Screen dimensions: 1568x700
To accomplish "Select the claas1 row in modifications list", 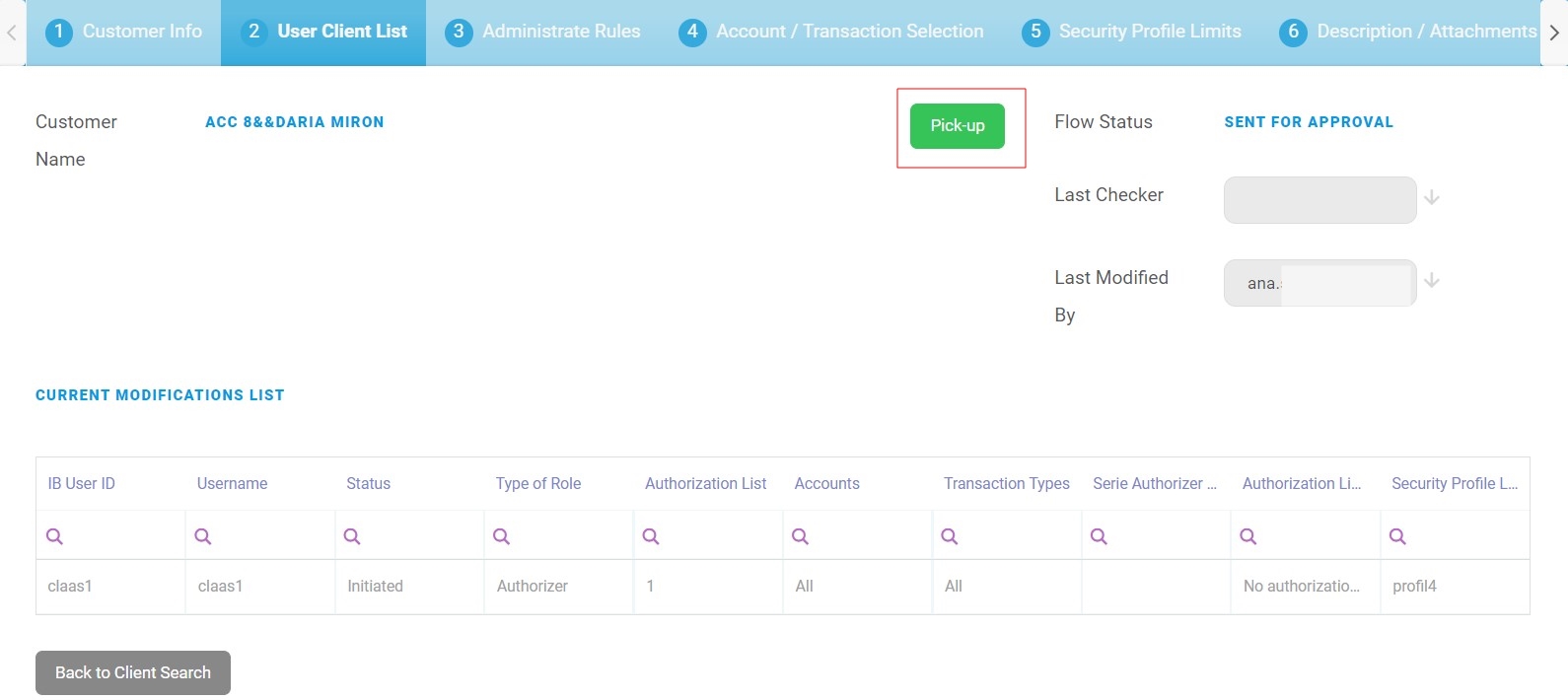I will point(69,587).
